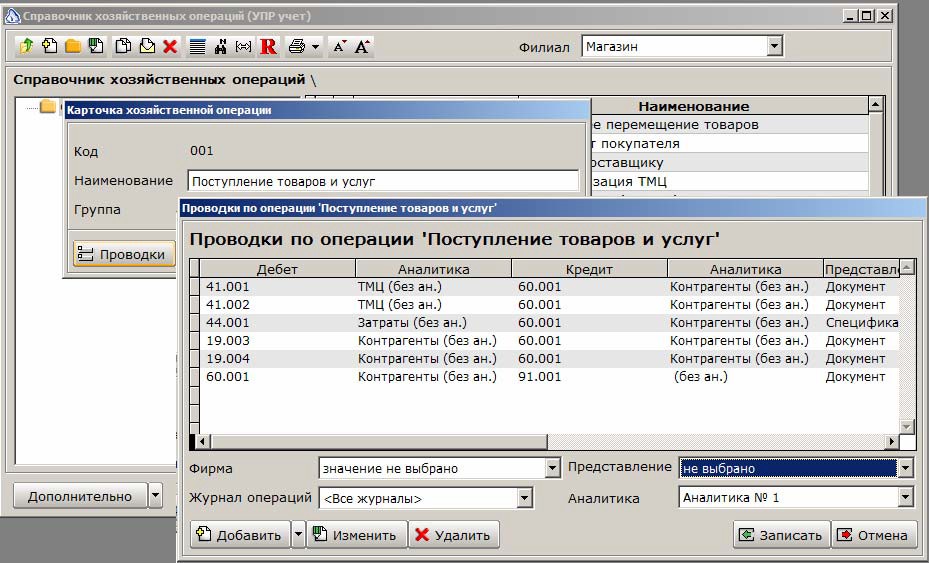Click the Наименование input field in card
This screenshot has width=929, height=563.
[383, 181]
